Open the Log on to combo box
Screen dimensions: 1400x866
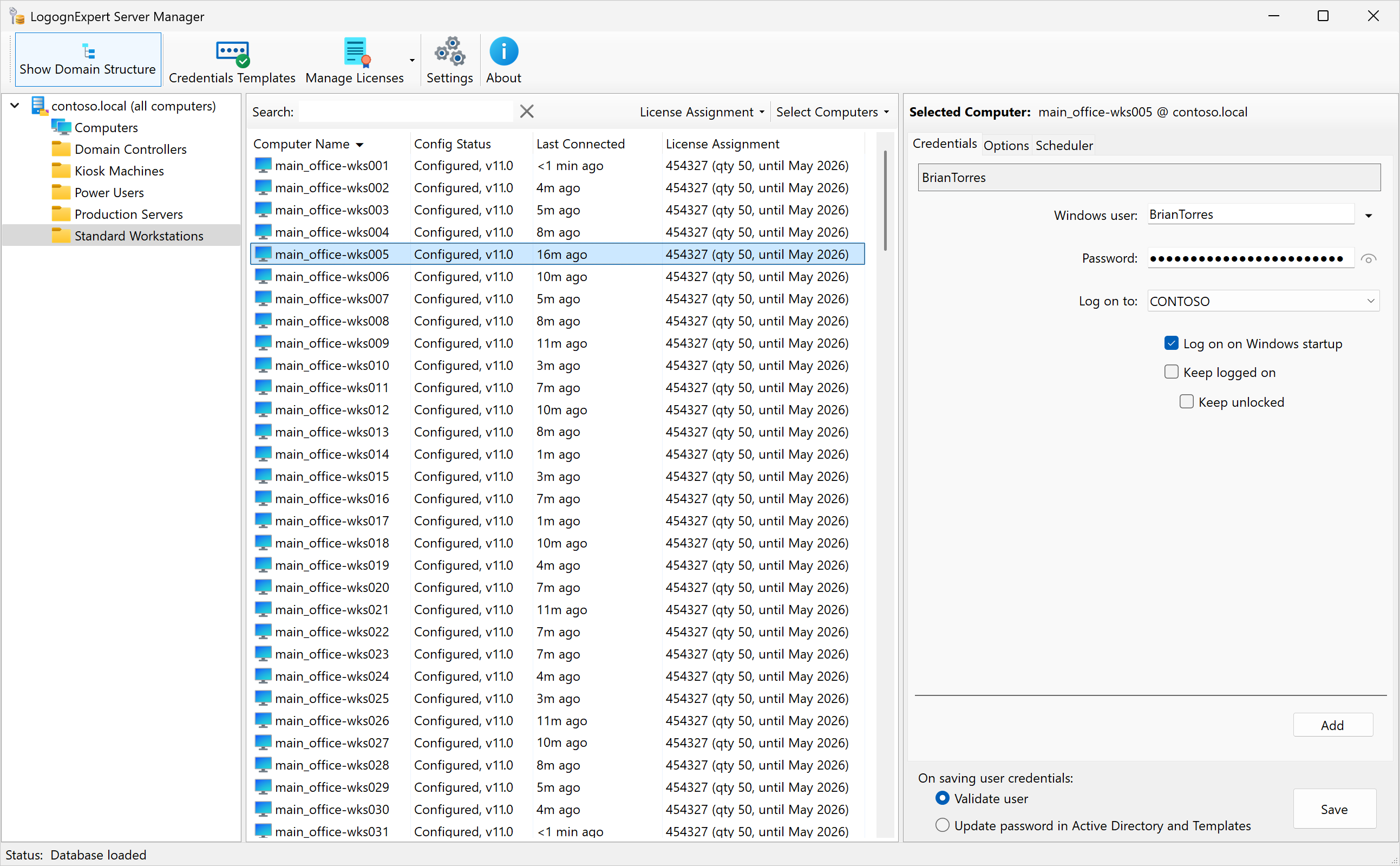coord(1262,301)
